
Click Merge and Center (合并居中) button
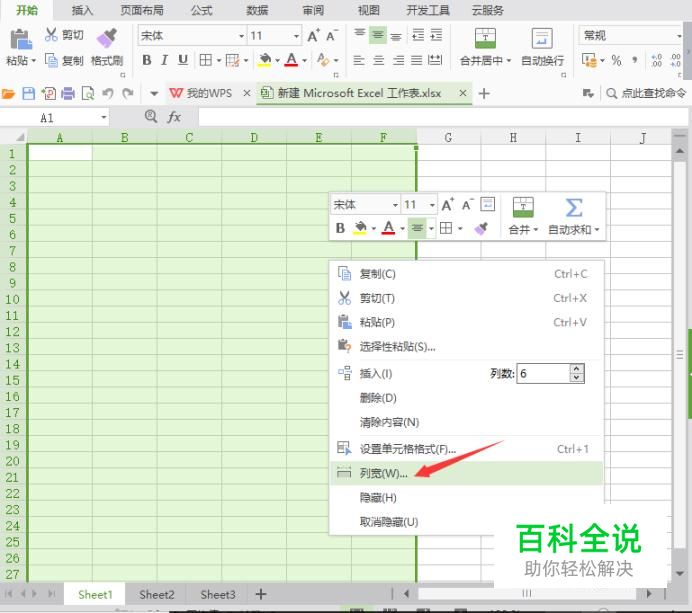click(x=485, y=47)
